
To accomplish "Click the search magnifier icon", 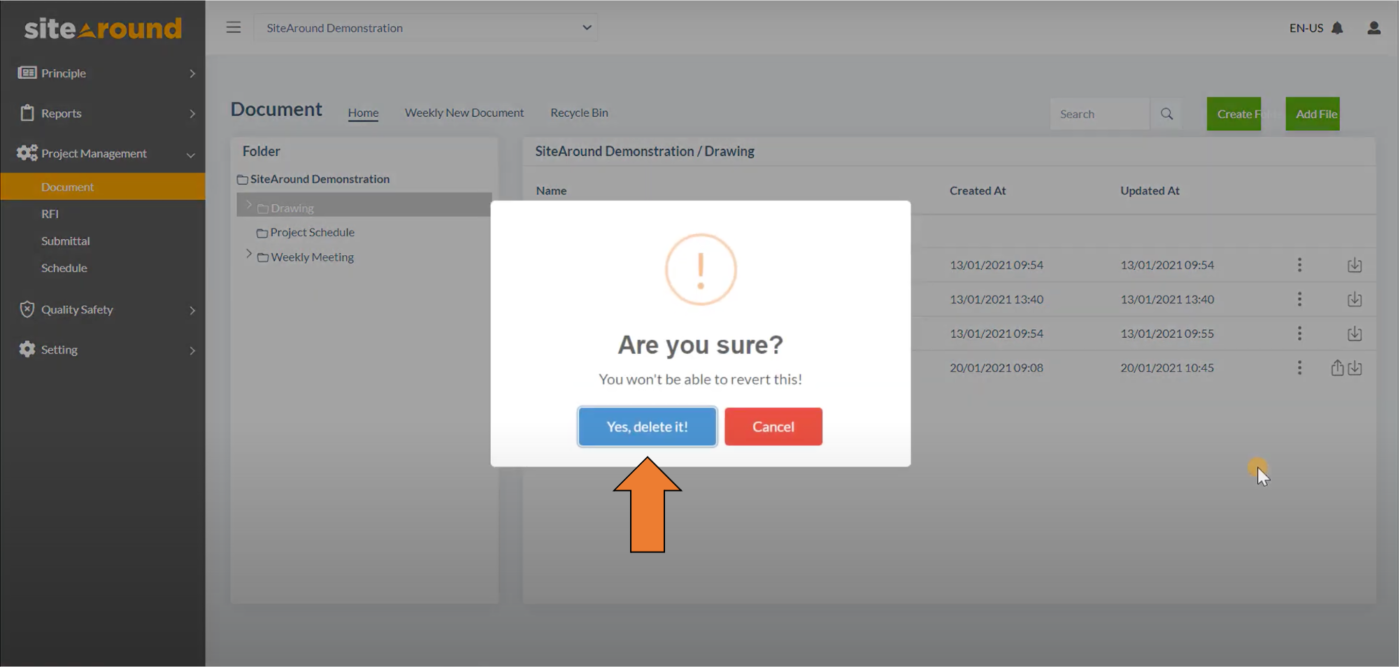I will (1166, 113).
